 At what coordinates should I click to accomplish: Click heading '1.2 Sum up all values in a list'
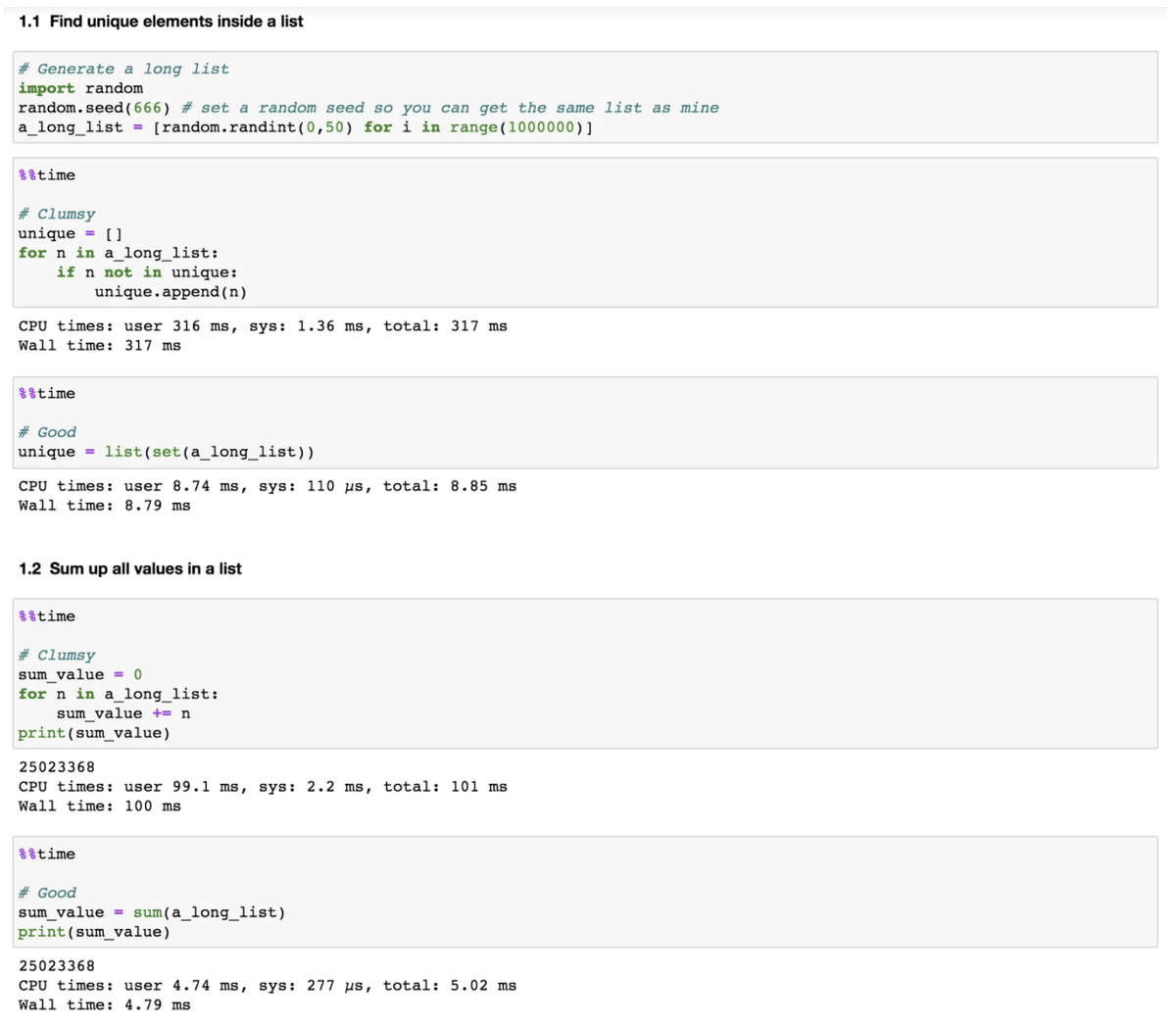coord(130,568)
